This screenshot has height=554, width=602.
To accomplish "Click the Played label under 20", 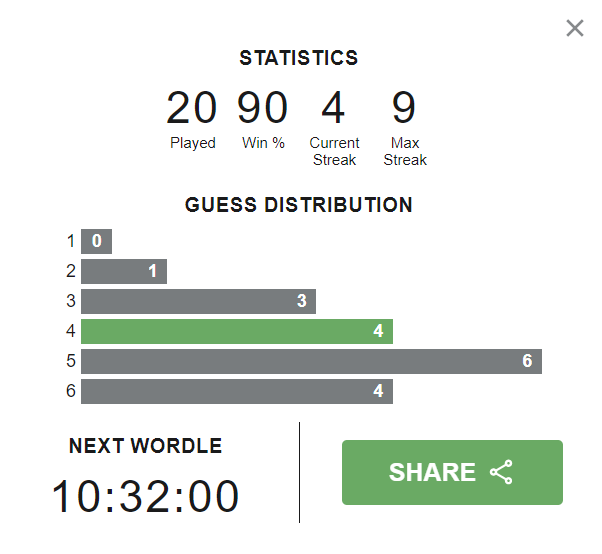I will pyautogui.click(x=192, y=143).
